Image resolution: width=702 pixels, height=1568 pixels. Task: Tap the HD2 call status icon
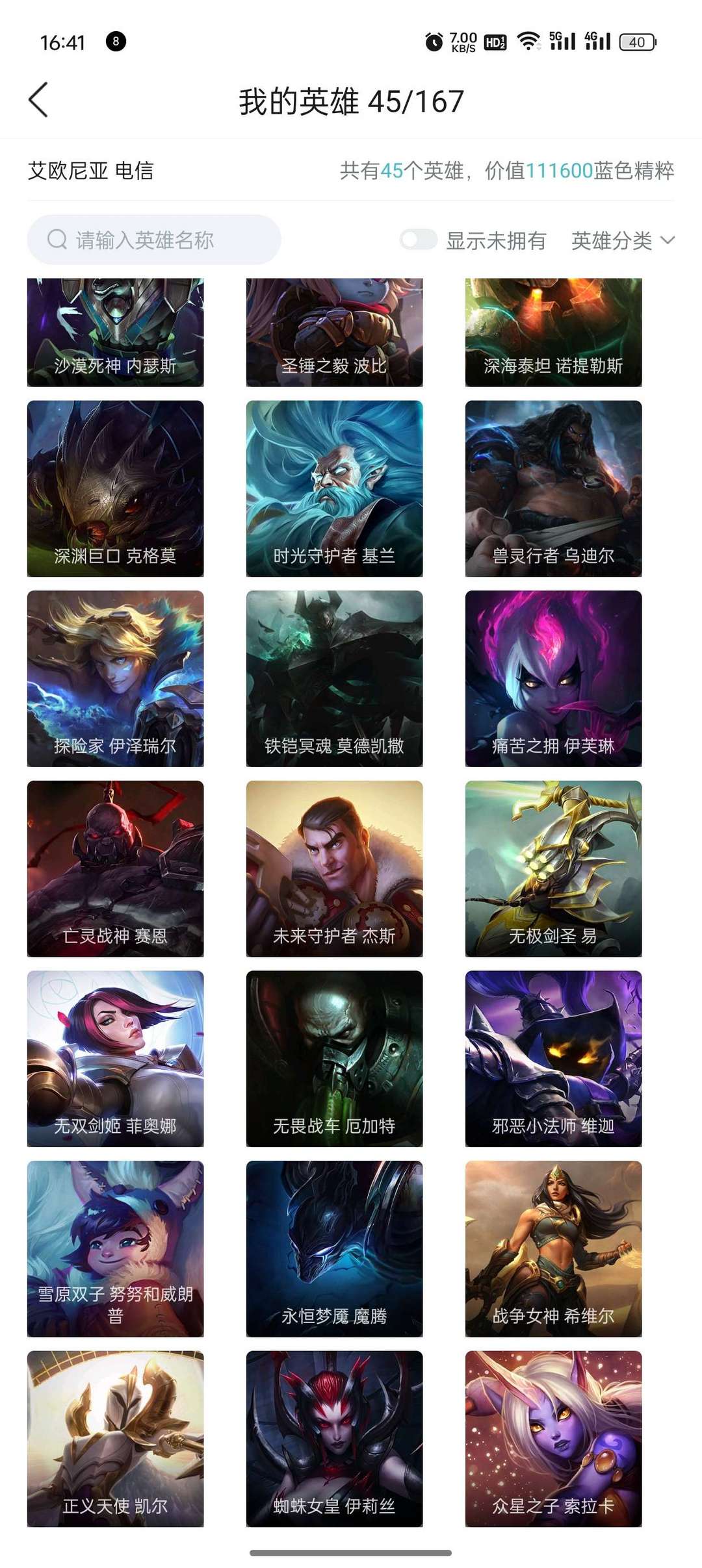(x=495, y=42)
